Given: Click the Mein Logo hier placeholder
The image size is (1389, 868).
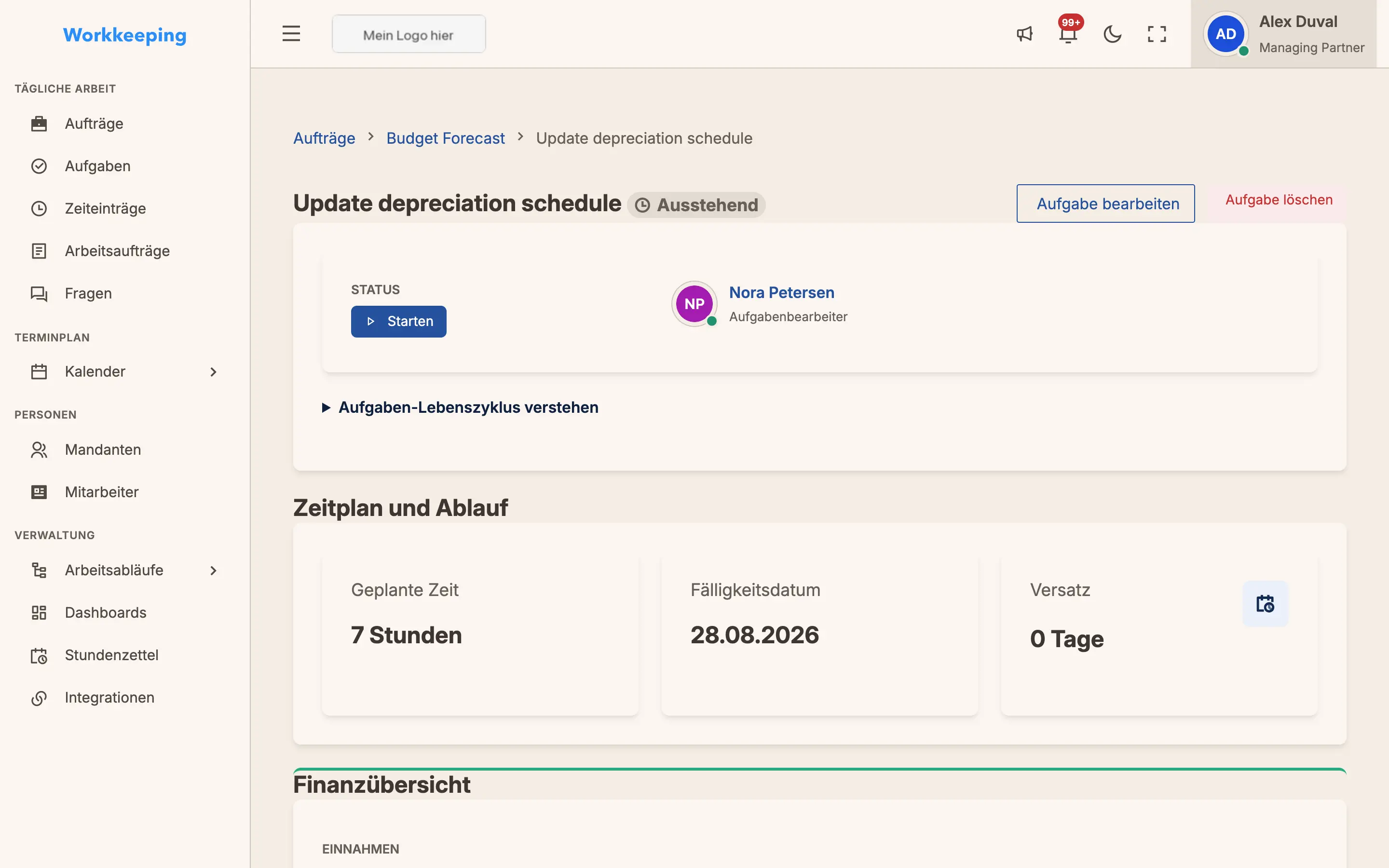Looking at the screenshot, I should pyautogui.click(x=409, y=34).
